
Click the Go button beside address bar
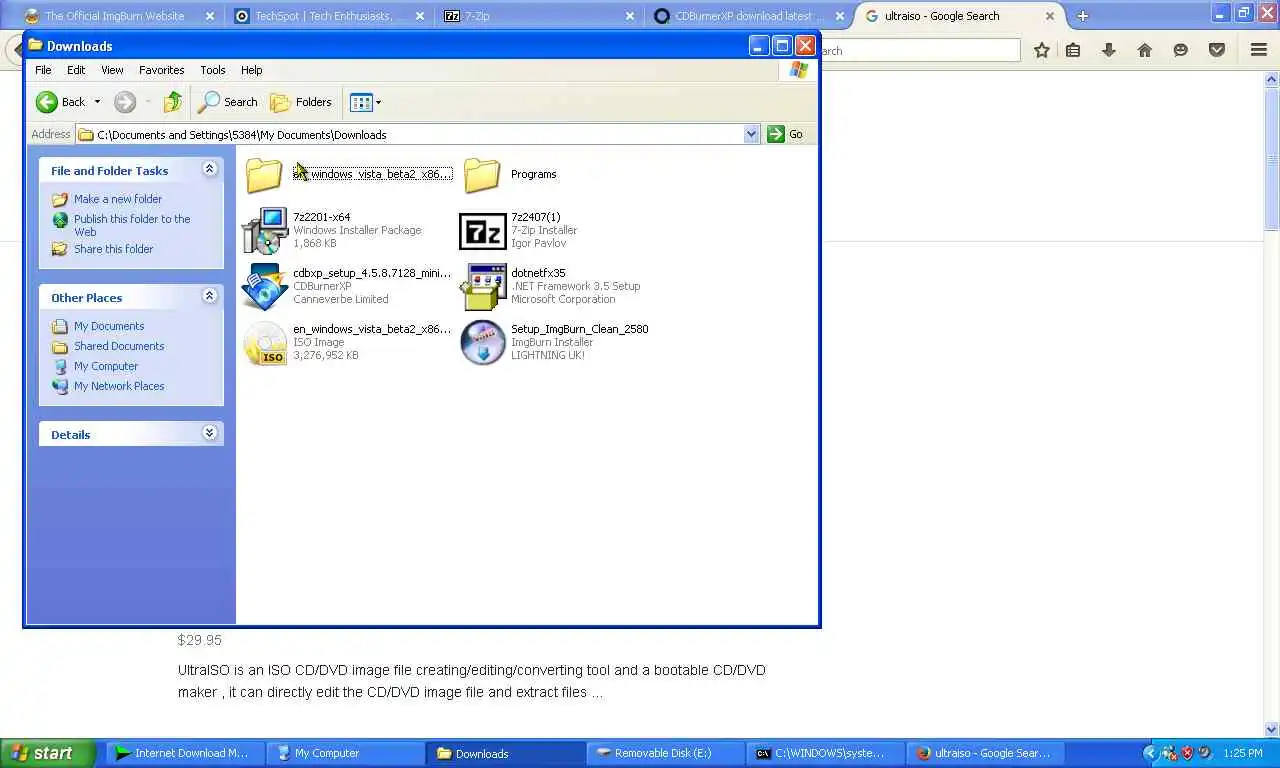point(785,134)
